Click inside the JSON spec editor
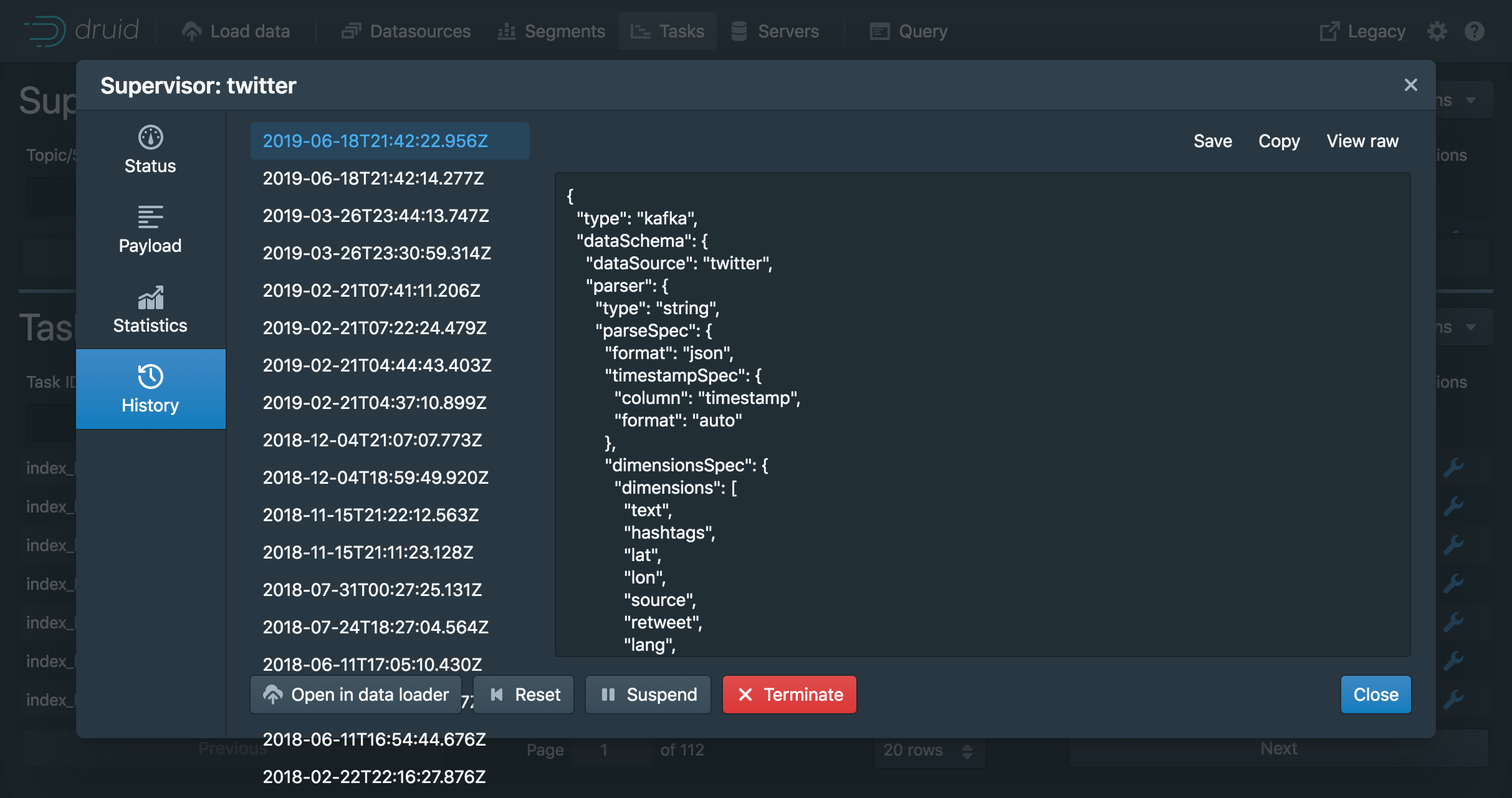This screenshot has width=1512, height=798. [982, 415]
